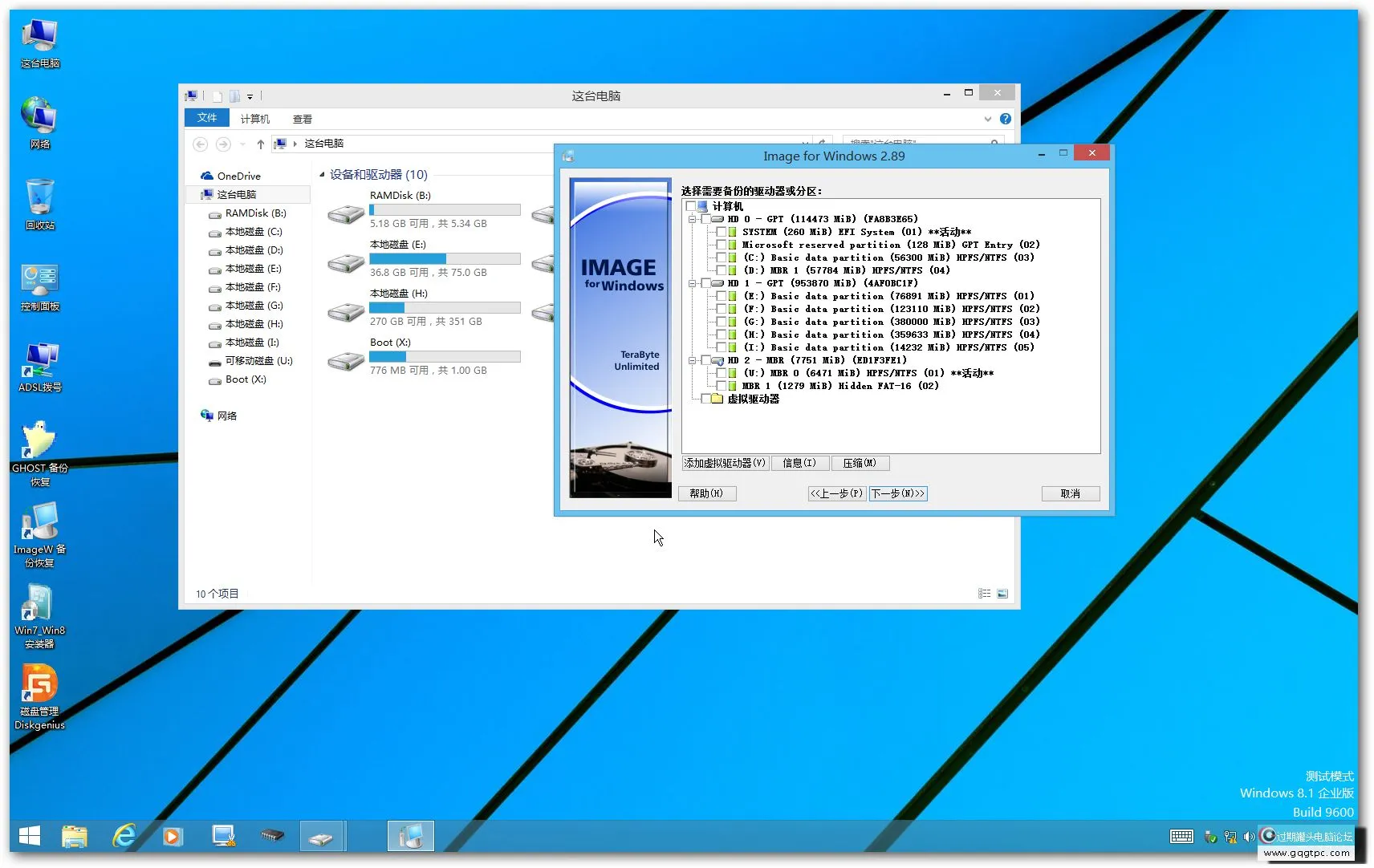Open 控制面板 from the desktop
Viewport: 1374px width, 868px height.
point(39,277)
